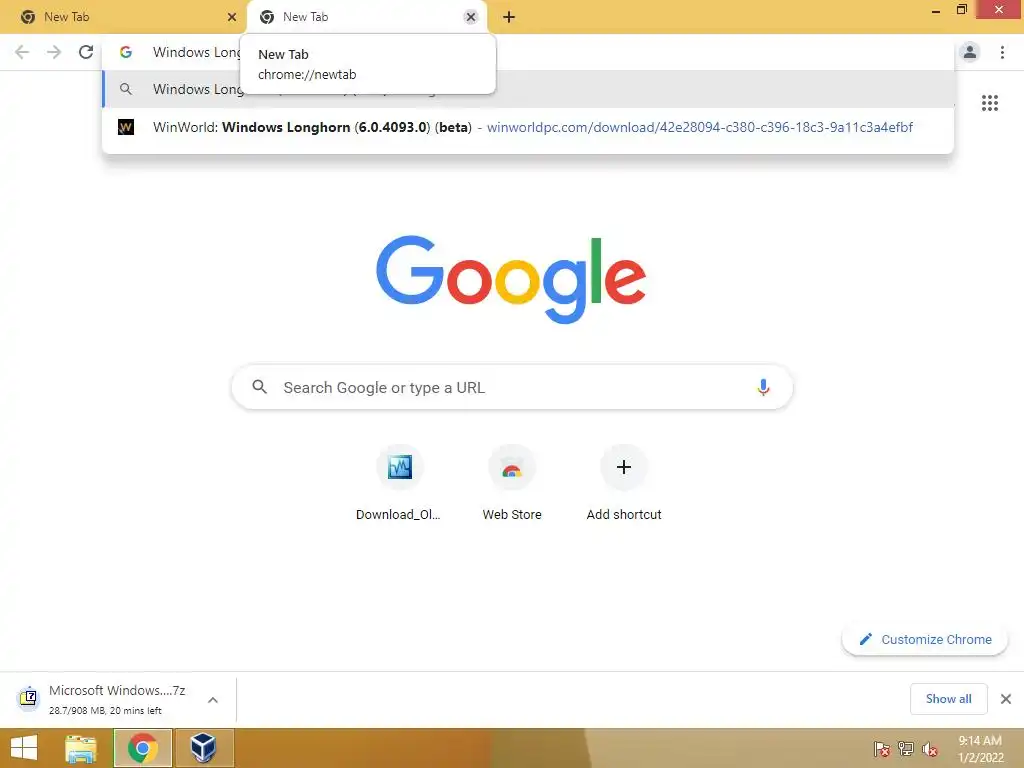The image size is (1024, 768).
Task: Click the WinWorld favicon in suggestions
Action: click(126, 127)
